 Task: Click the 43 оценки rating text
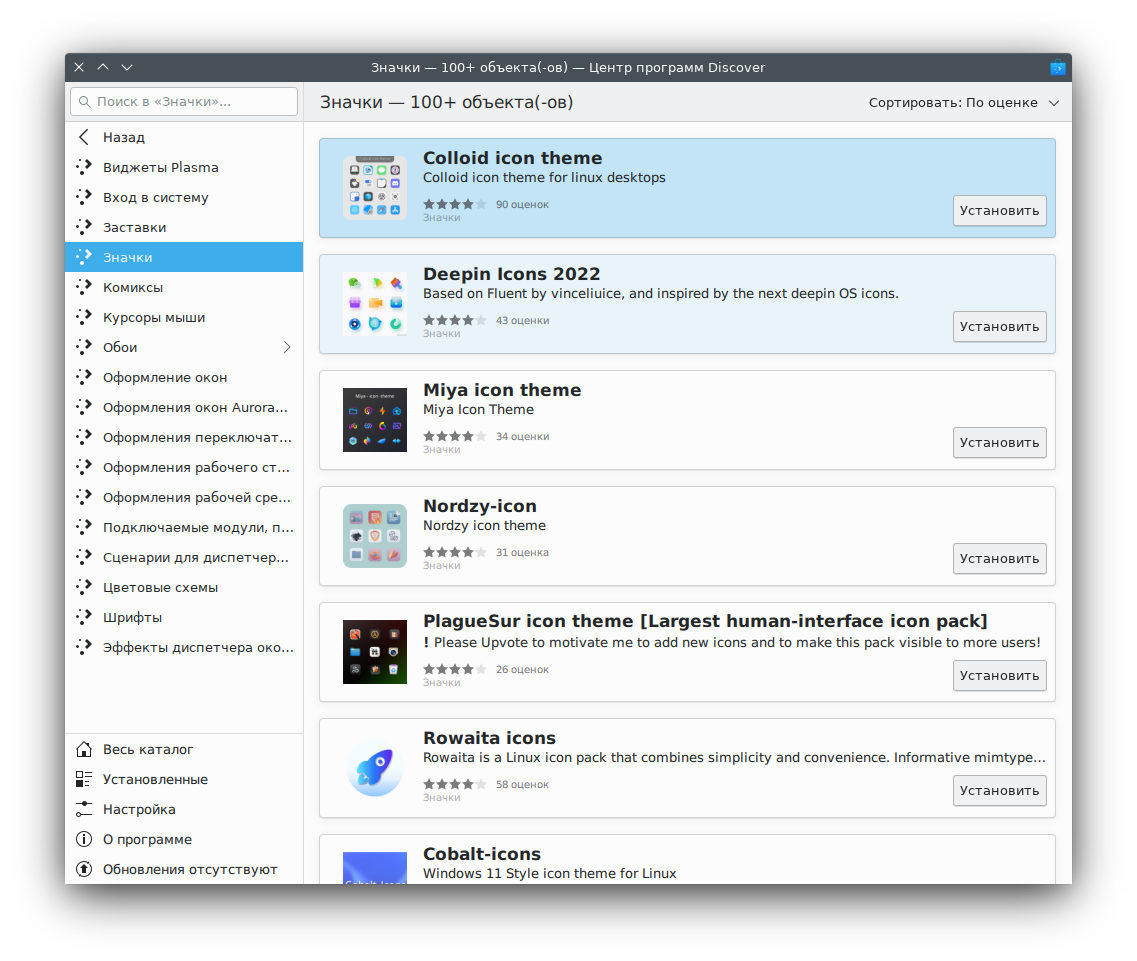(x=522, y=321)
